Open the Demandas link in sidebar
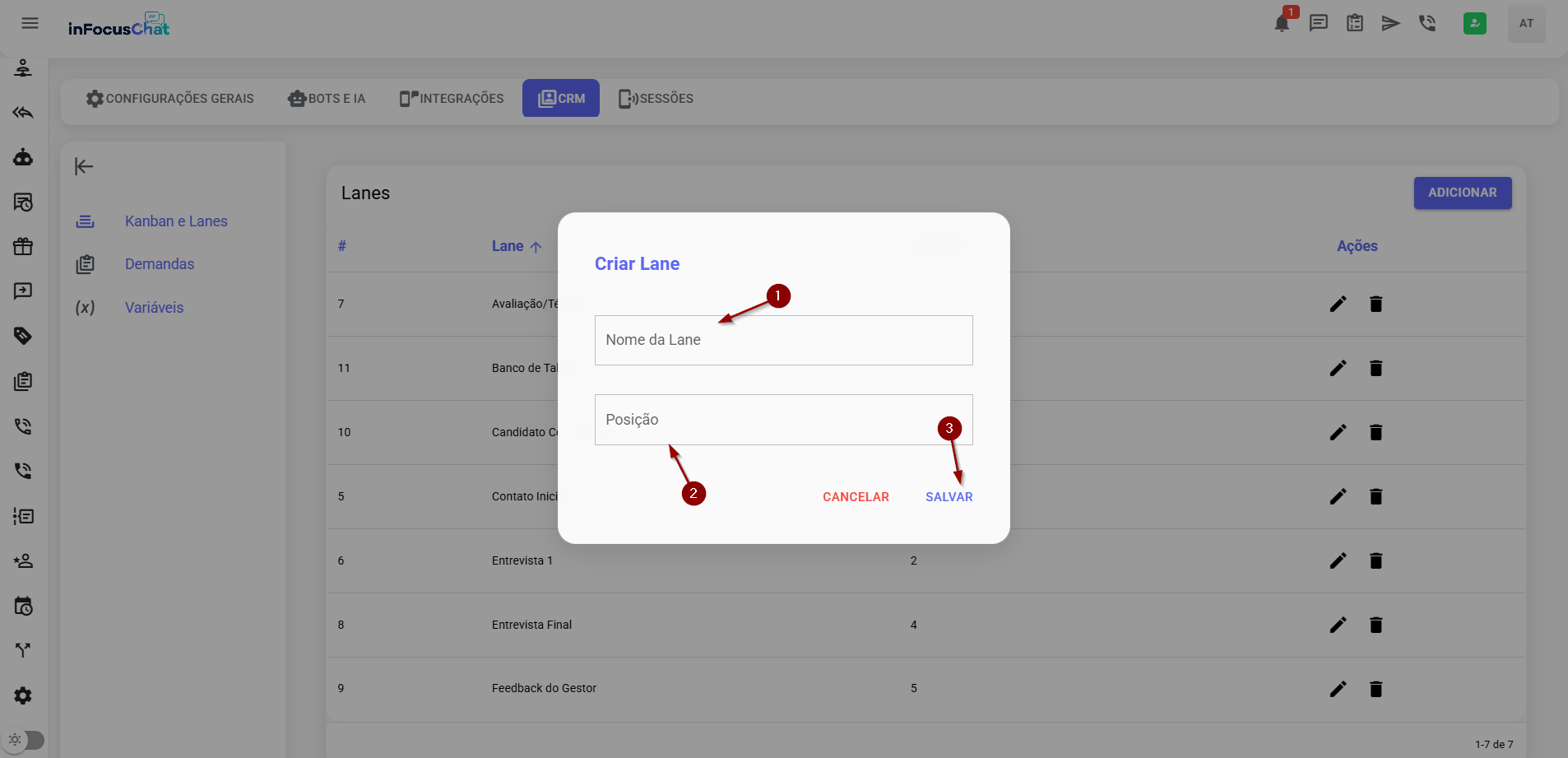Image resolution: width=1568 pixels, height=758 pixels. coord(160,264)
